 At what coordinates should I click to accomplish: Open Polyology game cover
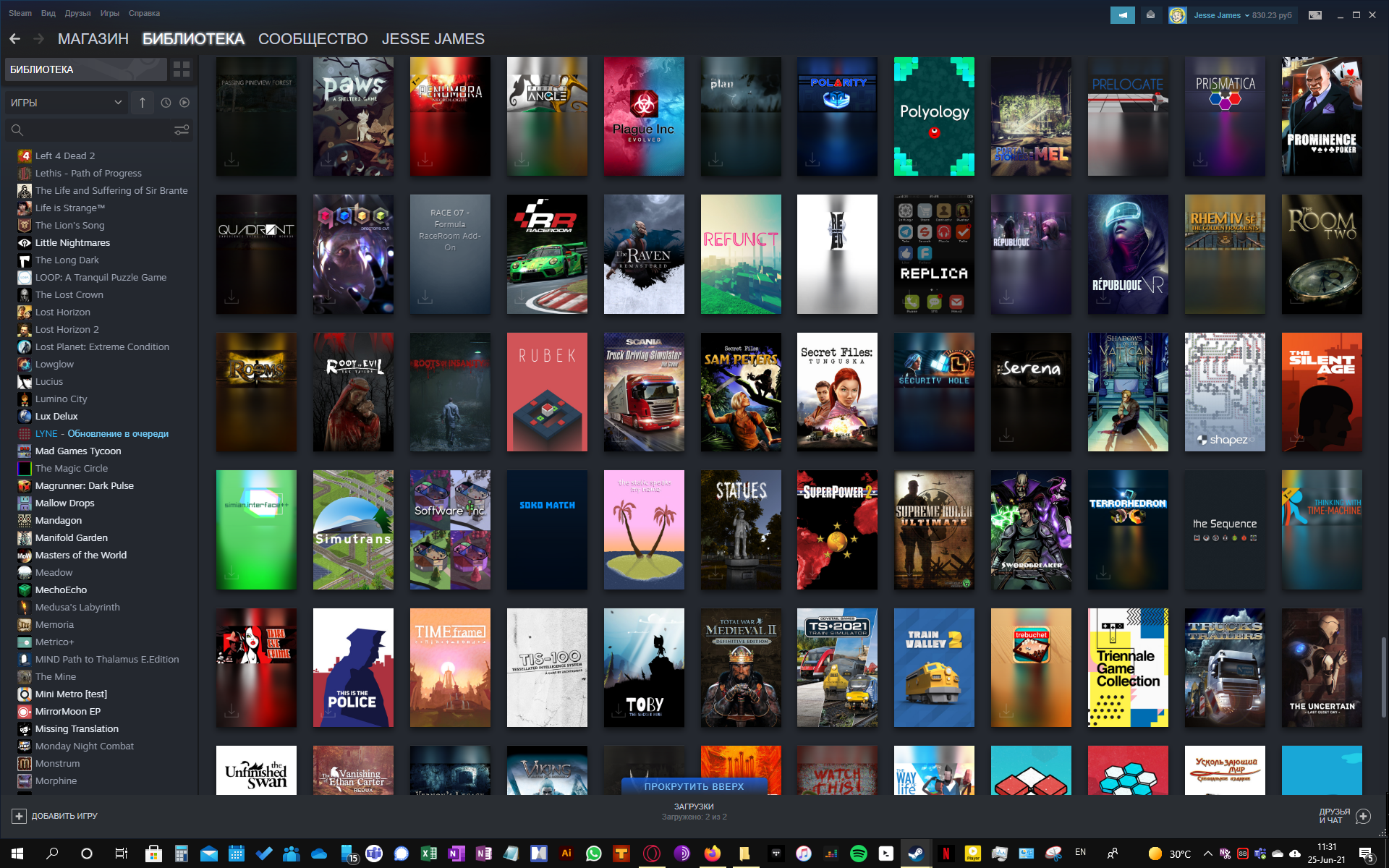(x=934, y=116)
